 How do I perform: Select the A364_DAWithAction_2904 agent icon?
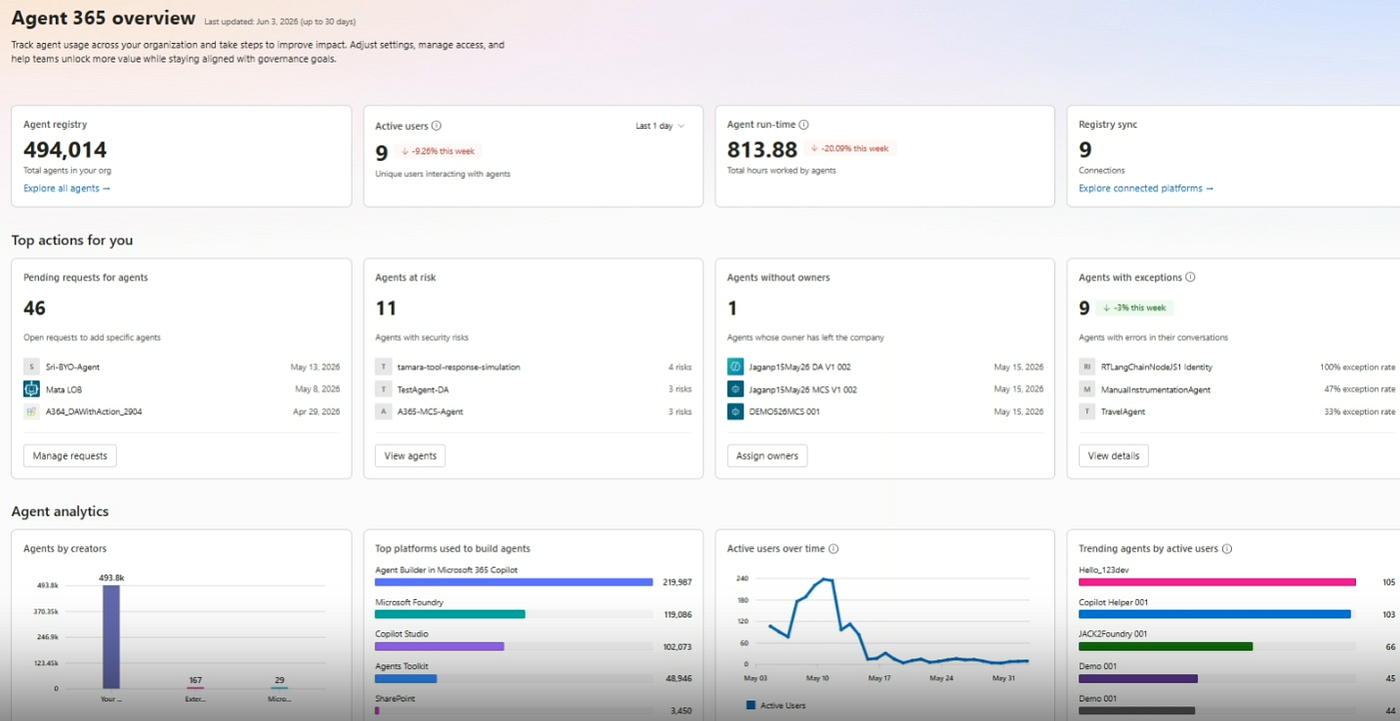[31, 411]
